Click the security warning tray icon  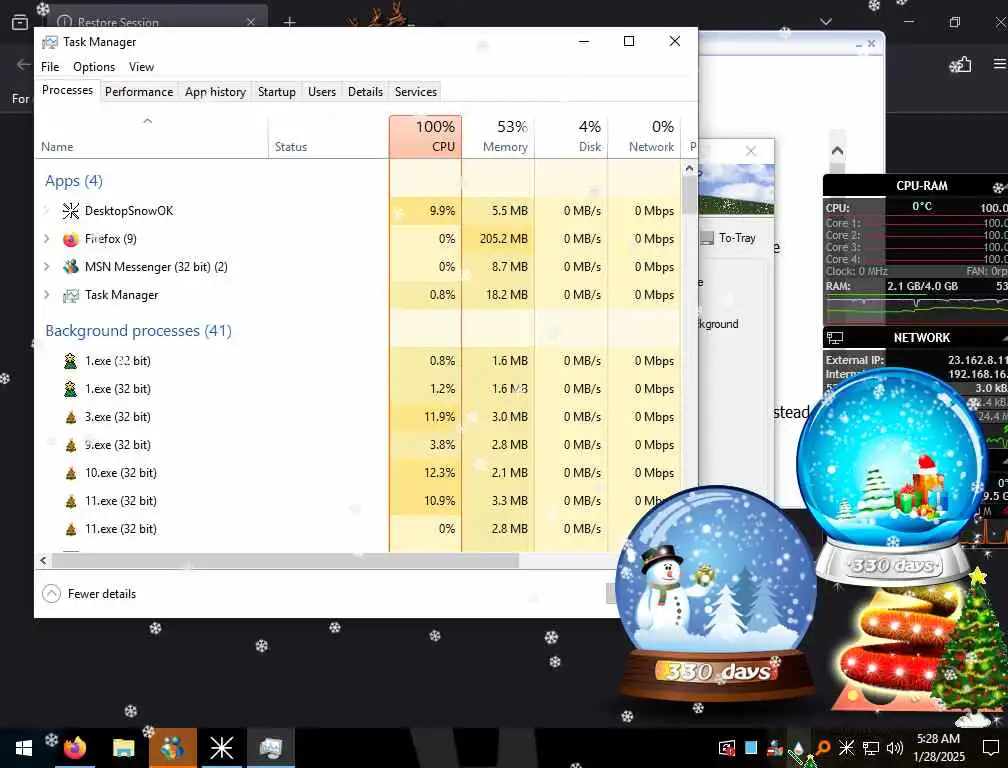tap(726, 747)
